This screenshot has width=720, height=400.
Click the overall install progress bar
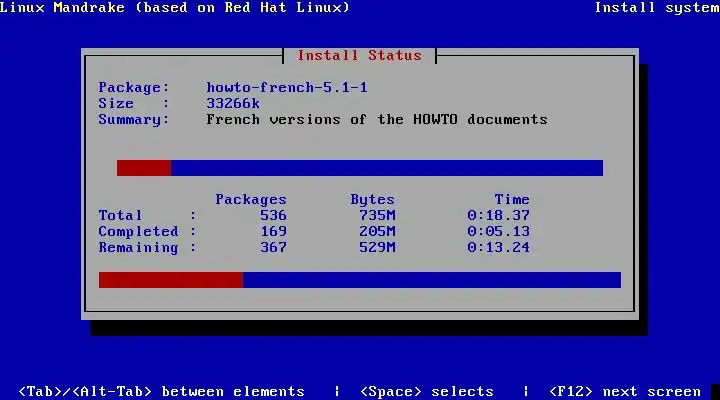[360, 280]
